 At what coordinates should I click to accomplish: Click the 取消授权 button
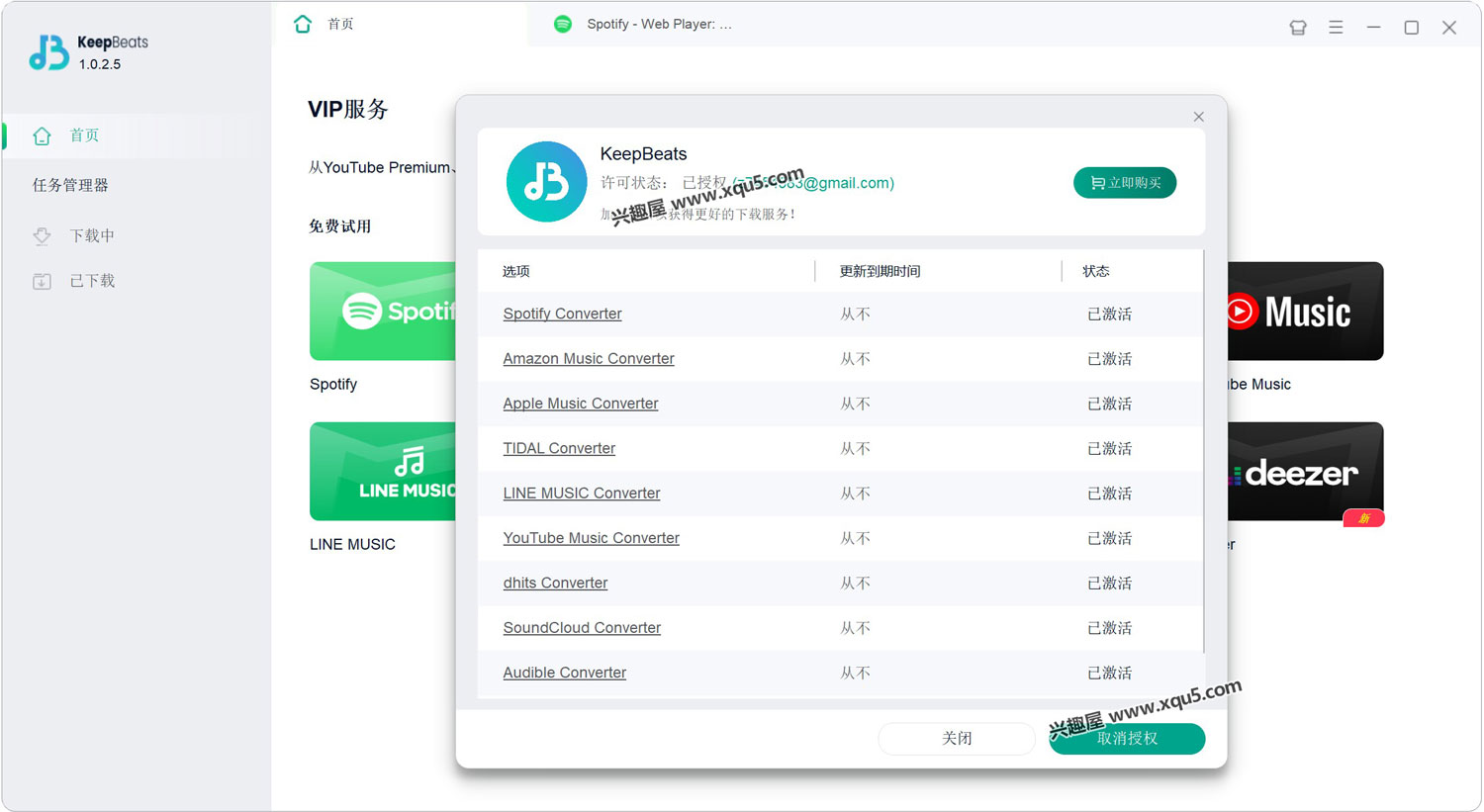1127,739
